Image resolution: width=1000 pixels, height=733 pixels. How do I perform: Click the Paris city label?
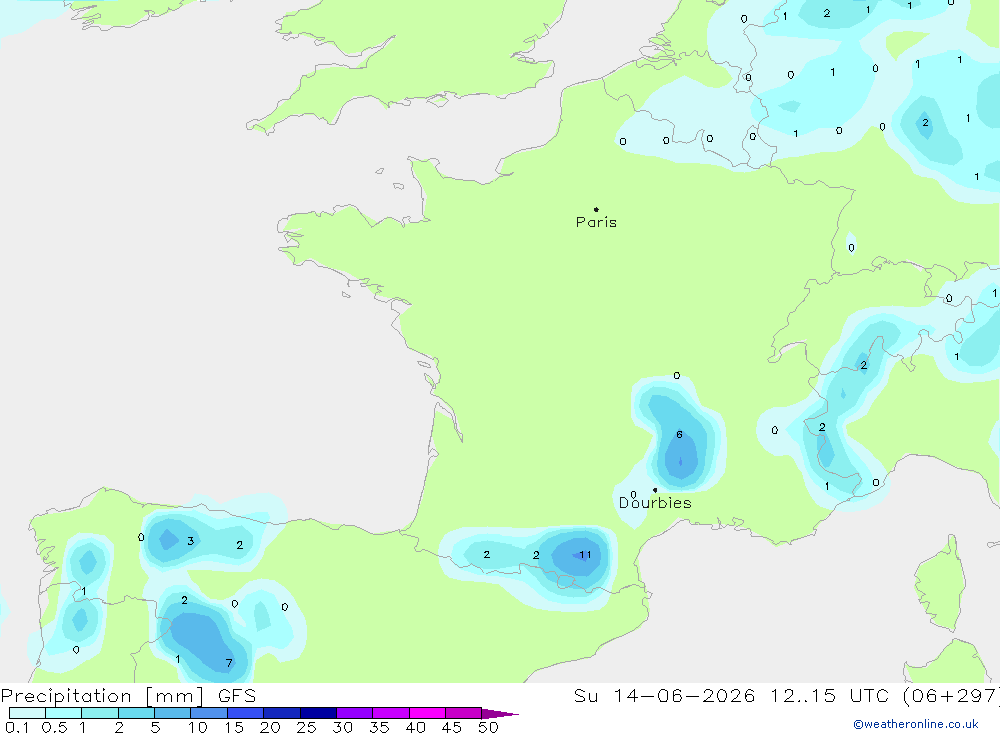pos(596,223)
